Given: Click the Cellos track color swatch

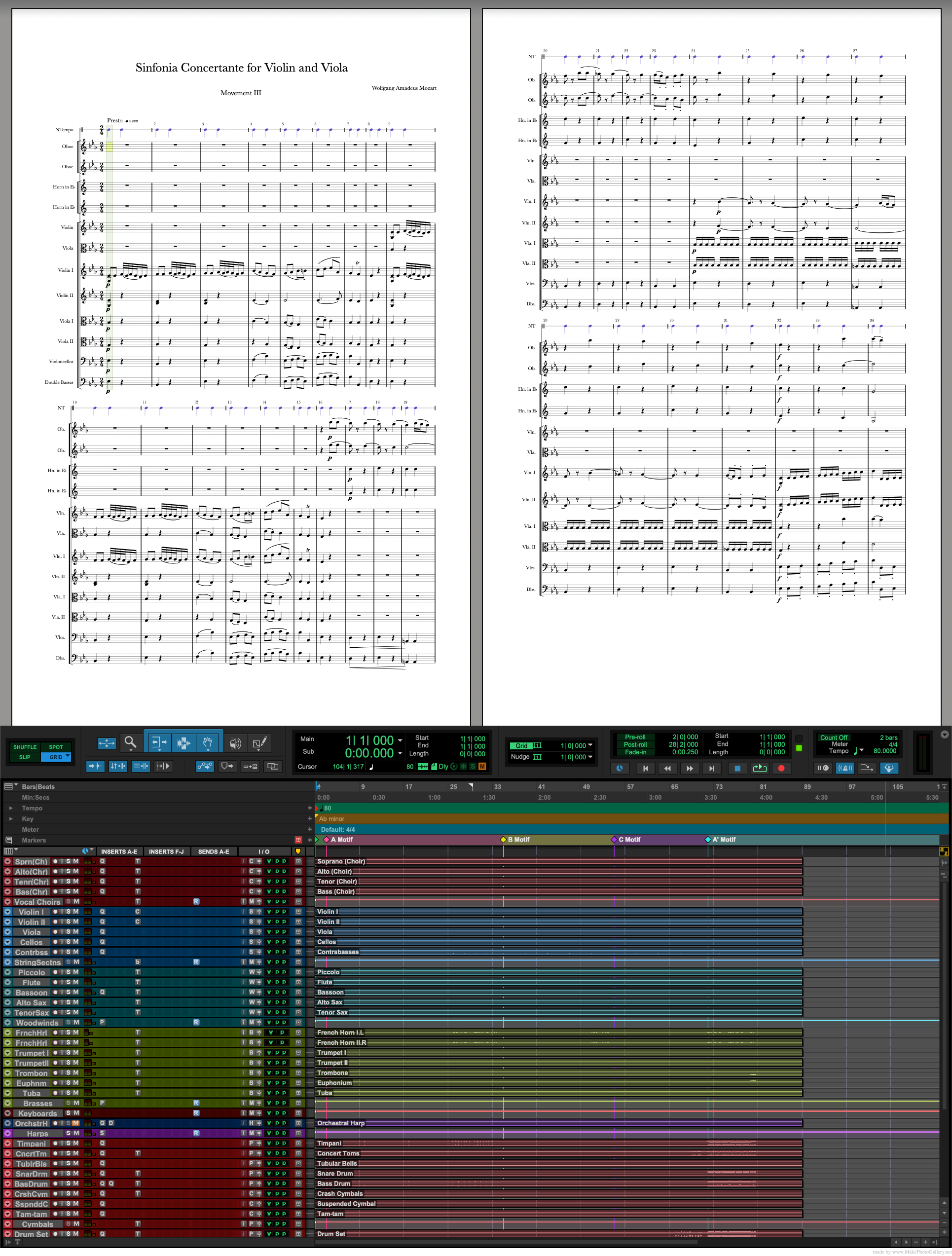Looking at the screenshot, I should click(x=87, y=943).
